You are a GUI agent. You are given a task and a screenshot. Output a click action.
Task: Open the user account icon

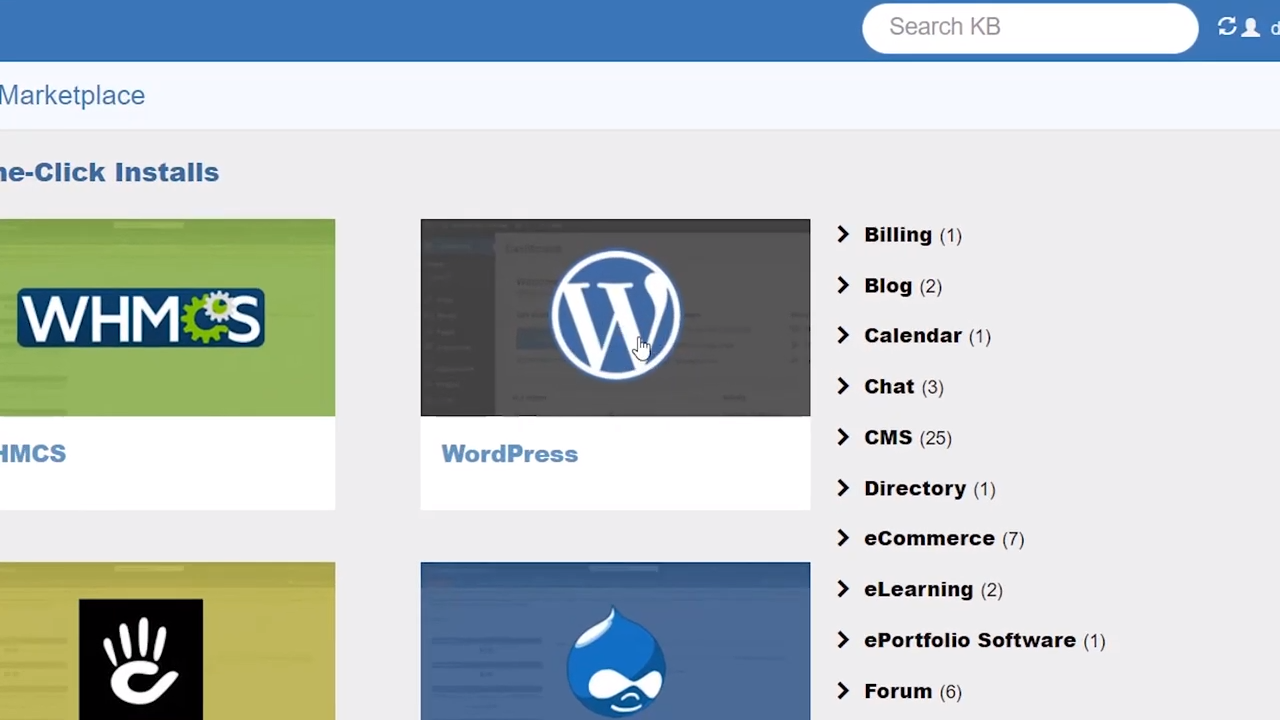1250,27
